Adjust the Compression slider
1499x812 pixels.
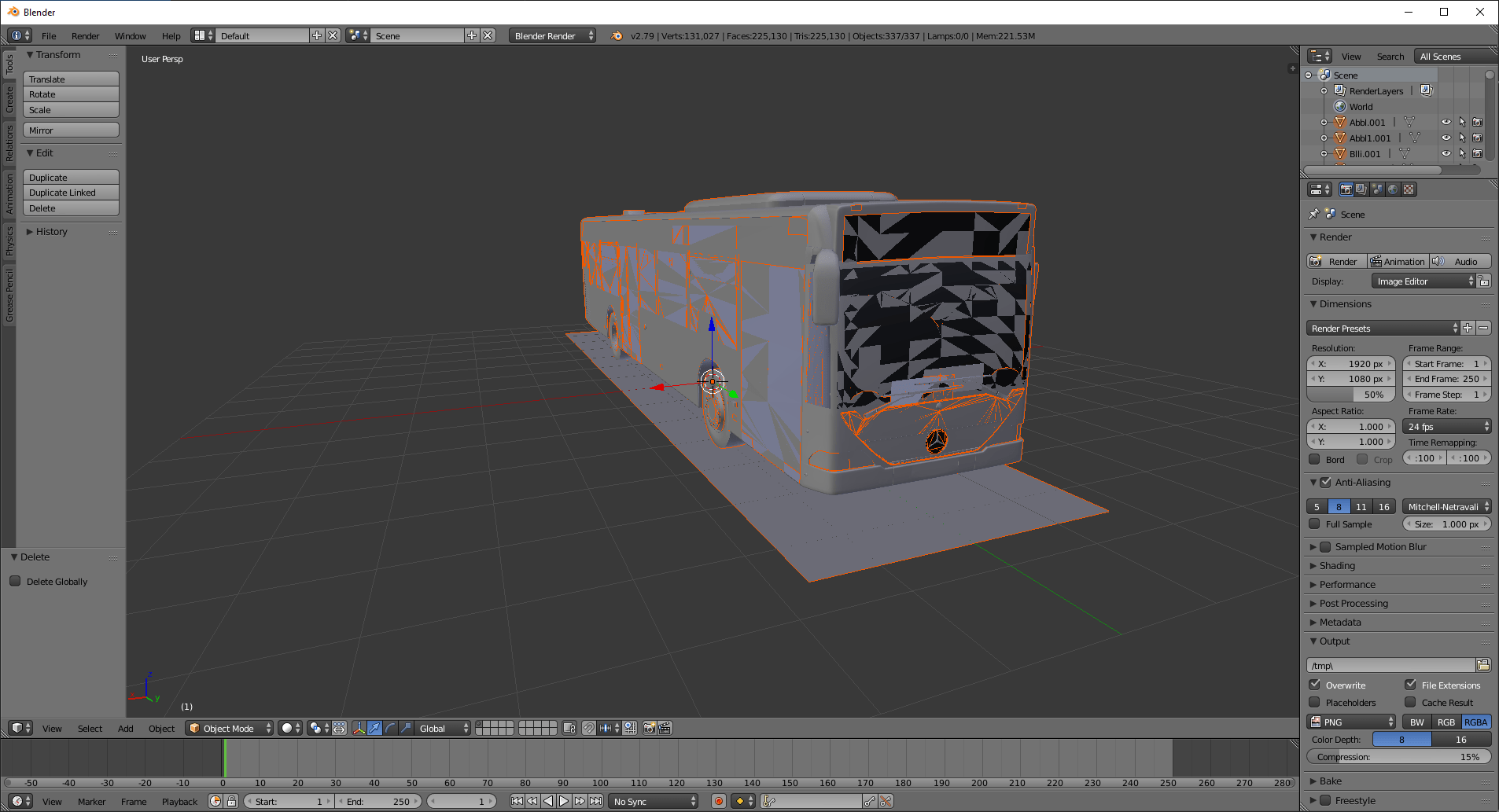pyautogui.click(x=1399, y=757)
